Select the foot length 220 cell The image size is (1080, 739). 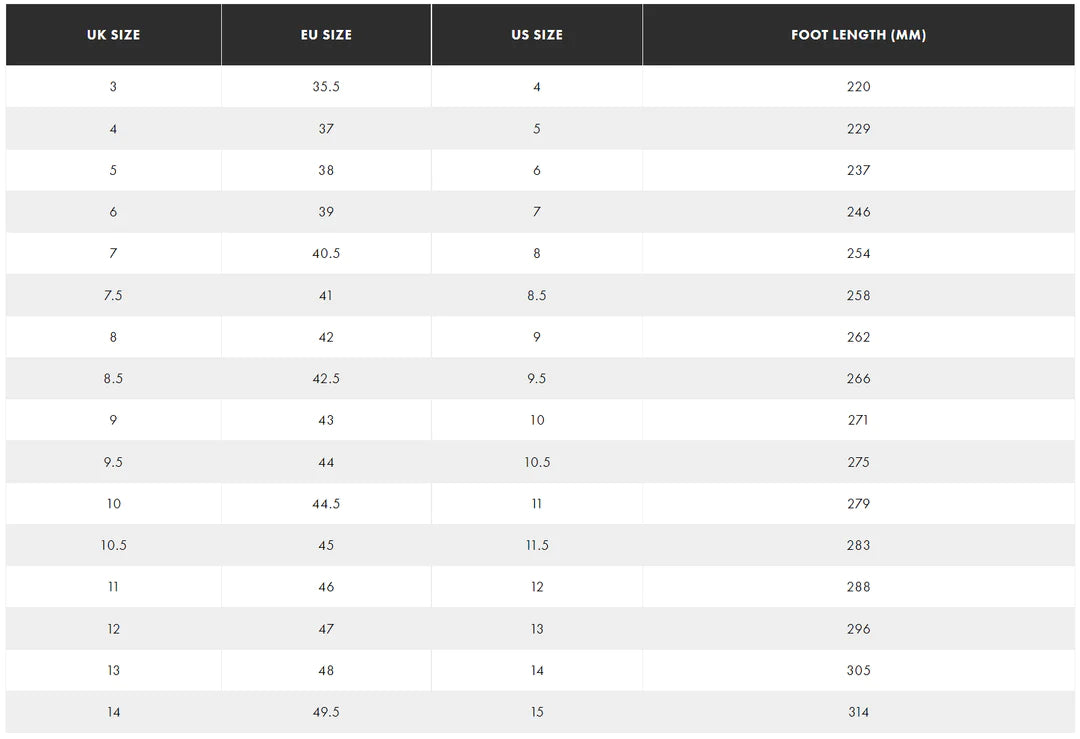pyautogui.click(x=858, y=87)
